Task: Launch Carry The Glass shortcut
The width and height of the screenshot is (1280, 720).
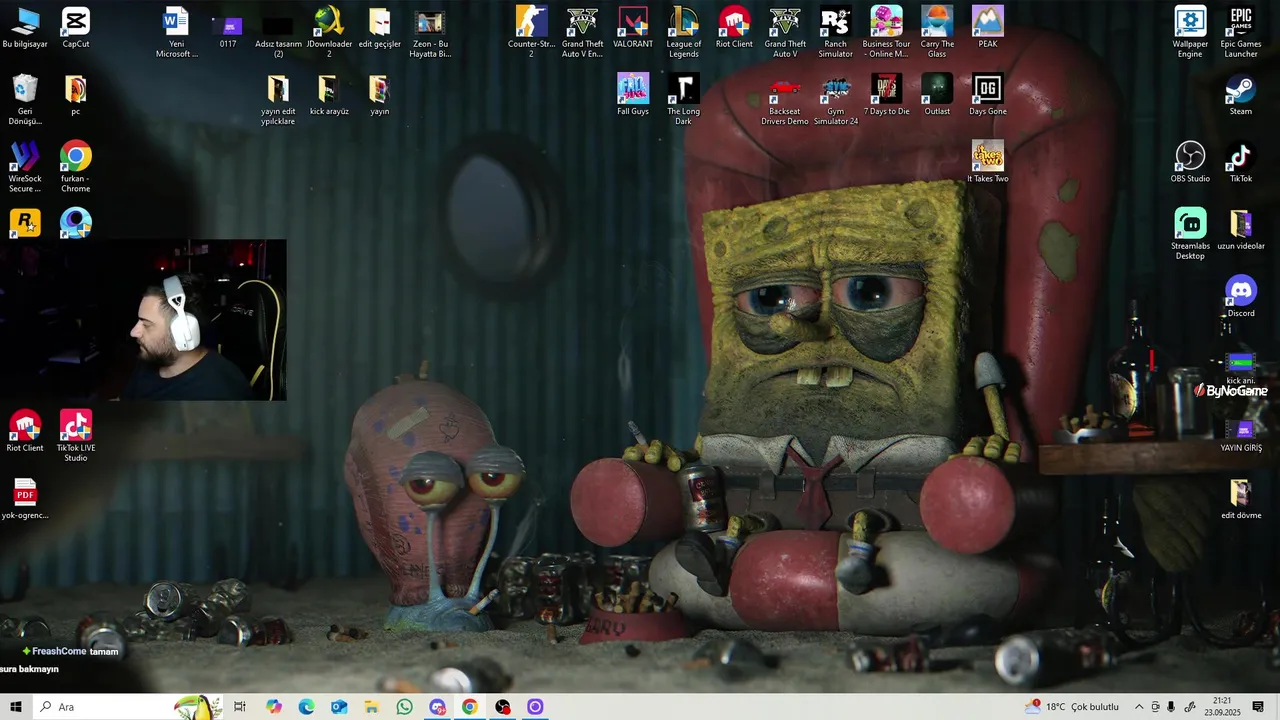Action: [x=937, y=32]
